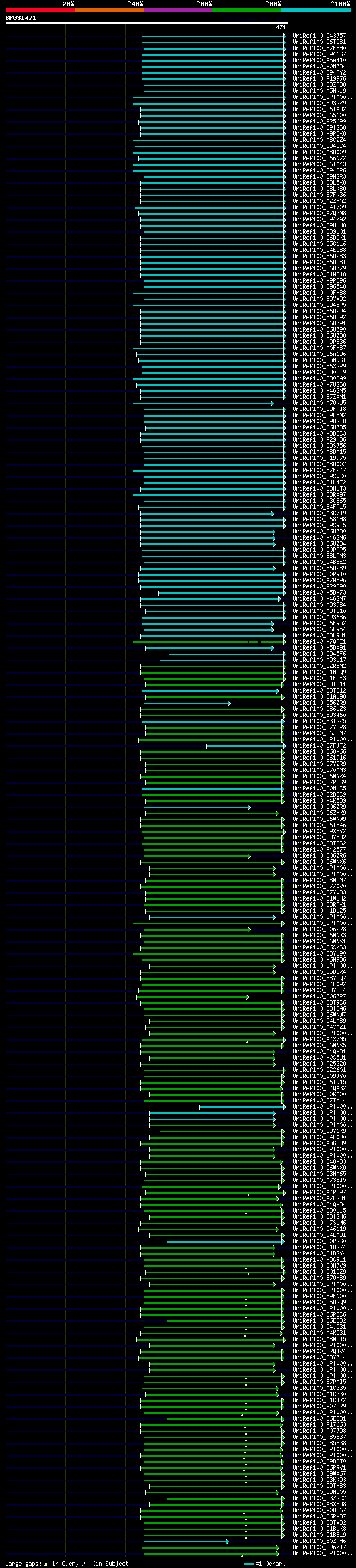356x1568 pixels.
Task: Select the UniRef100_P25699 label
Action: tap(319, 121)
